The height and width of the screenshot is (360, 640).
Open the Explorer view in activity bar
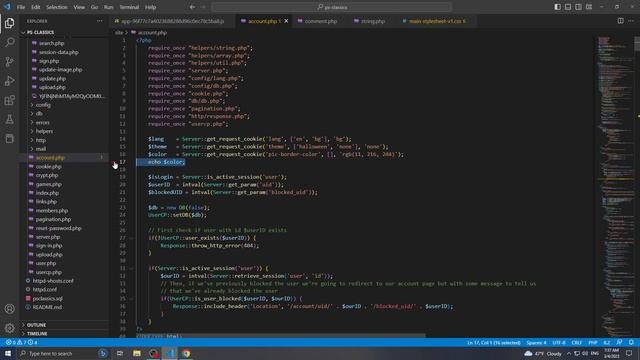(9, 23)
